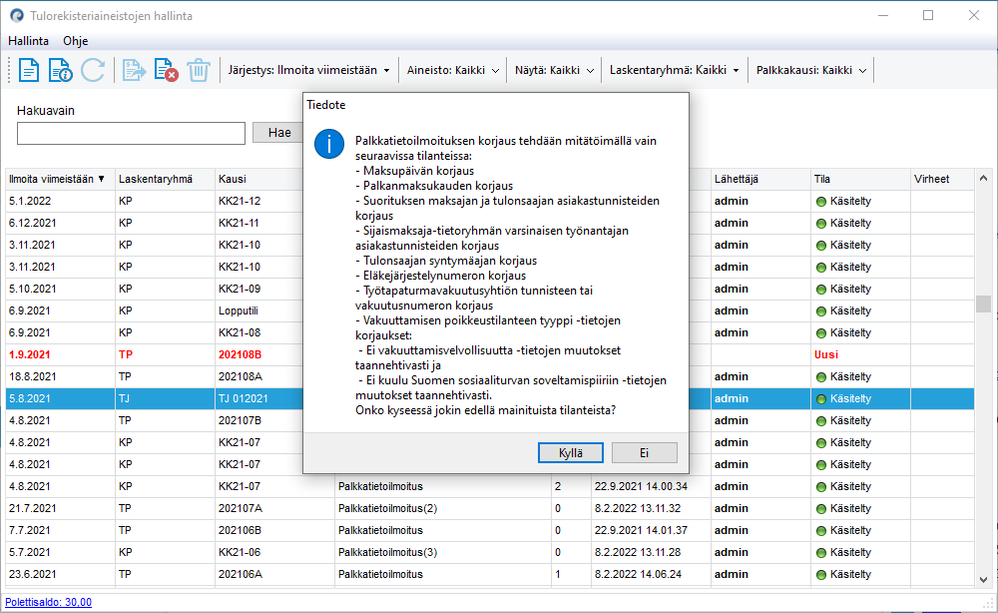998x613 pixels.
Task: Open Polettisaldo: 30,00 link
Action: [x=48, y=602]
